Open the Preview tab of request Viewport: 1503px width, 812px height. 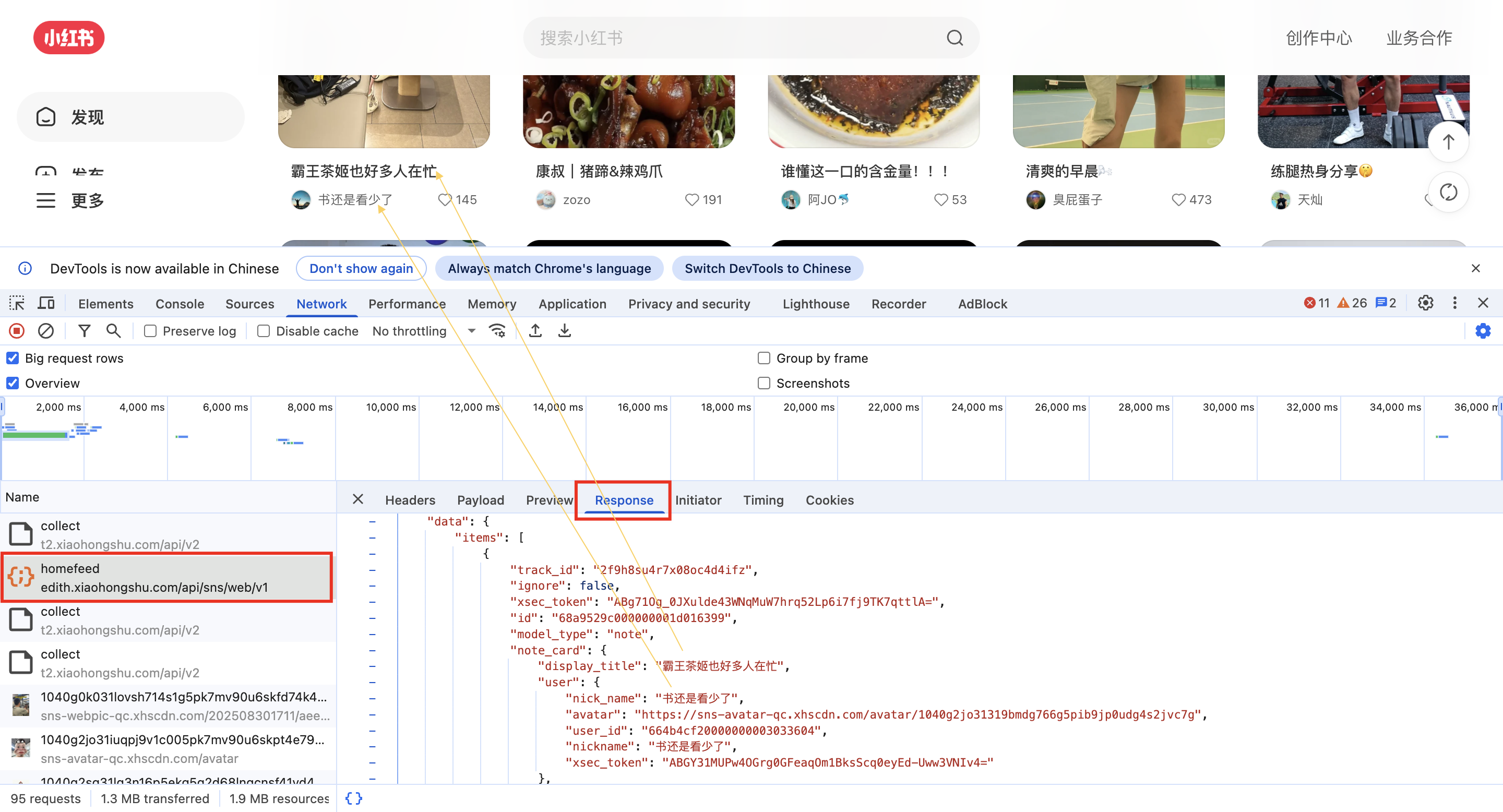pyautogui.click(x=549, y=500)
